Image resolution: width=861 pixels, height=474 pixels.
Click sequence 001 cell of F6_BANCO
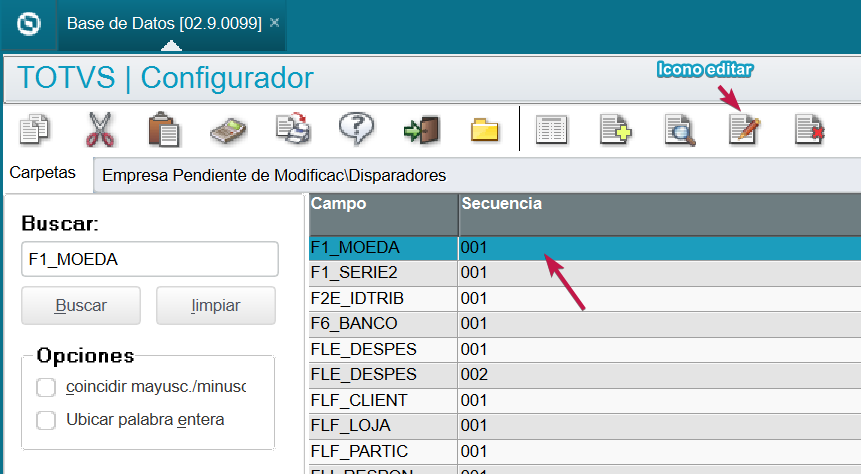[x=660, y=324]
